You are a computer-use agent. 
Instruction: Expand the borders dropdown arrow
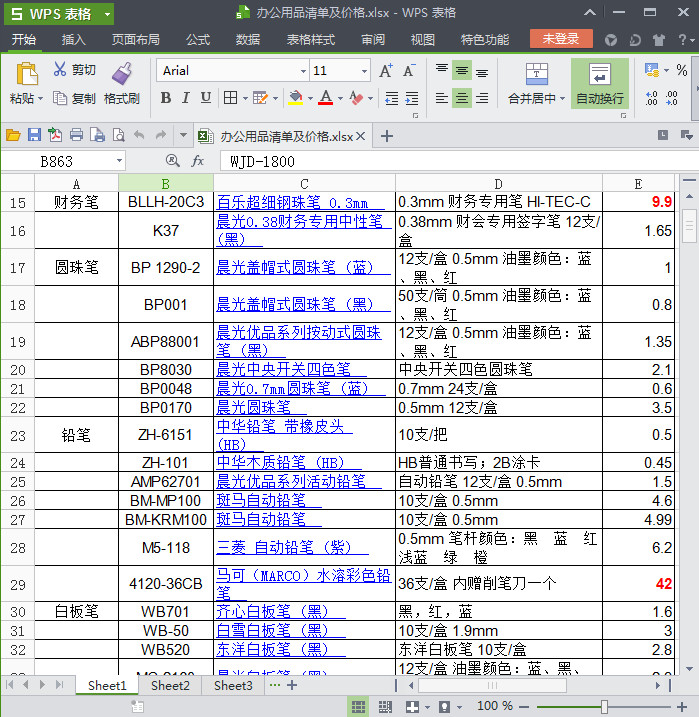coord(245,98)
